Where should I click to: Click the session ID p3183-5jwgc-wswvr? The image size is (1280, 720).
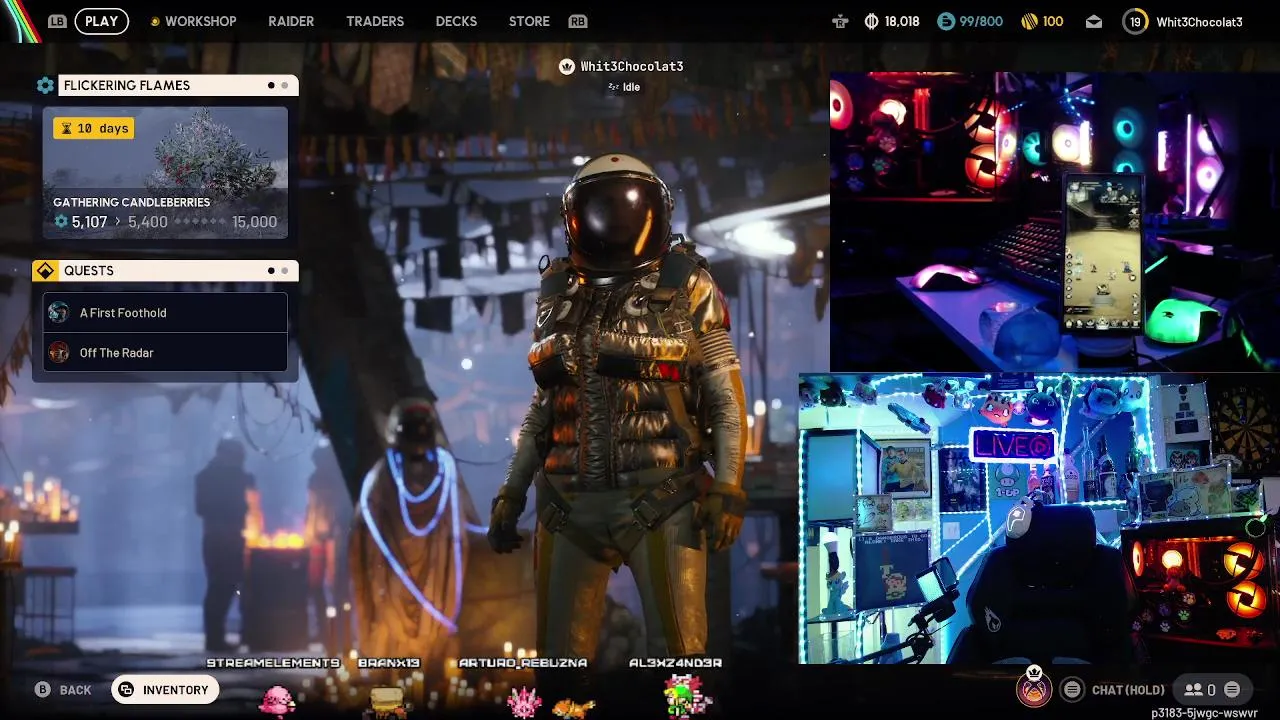tap(1204, 713)
